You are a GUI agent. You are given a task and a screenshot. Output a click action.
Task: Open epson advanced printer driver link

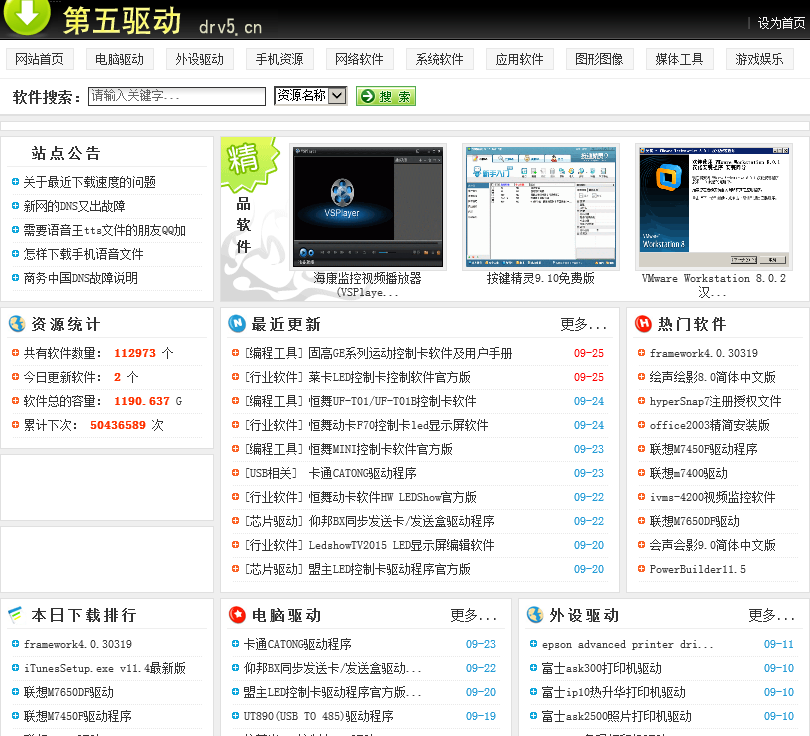[627, 645]
